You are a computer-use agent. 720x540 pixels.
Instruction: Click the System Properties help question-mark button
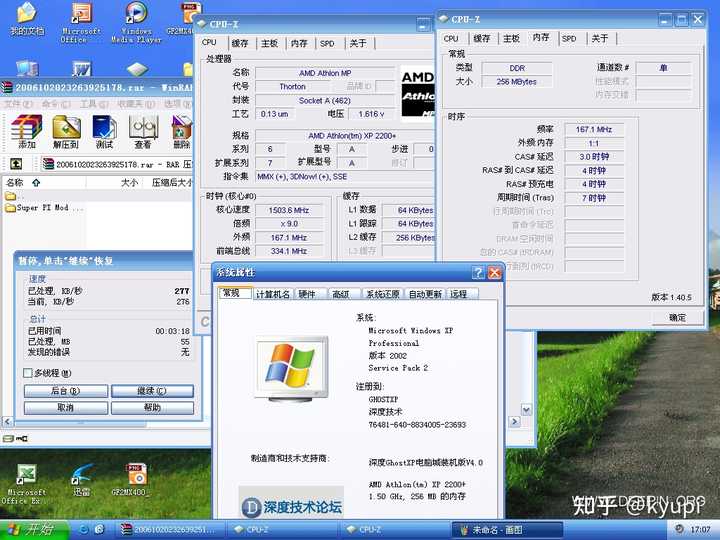478,273
